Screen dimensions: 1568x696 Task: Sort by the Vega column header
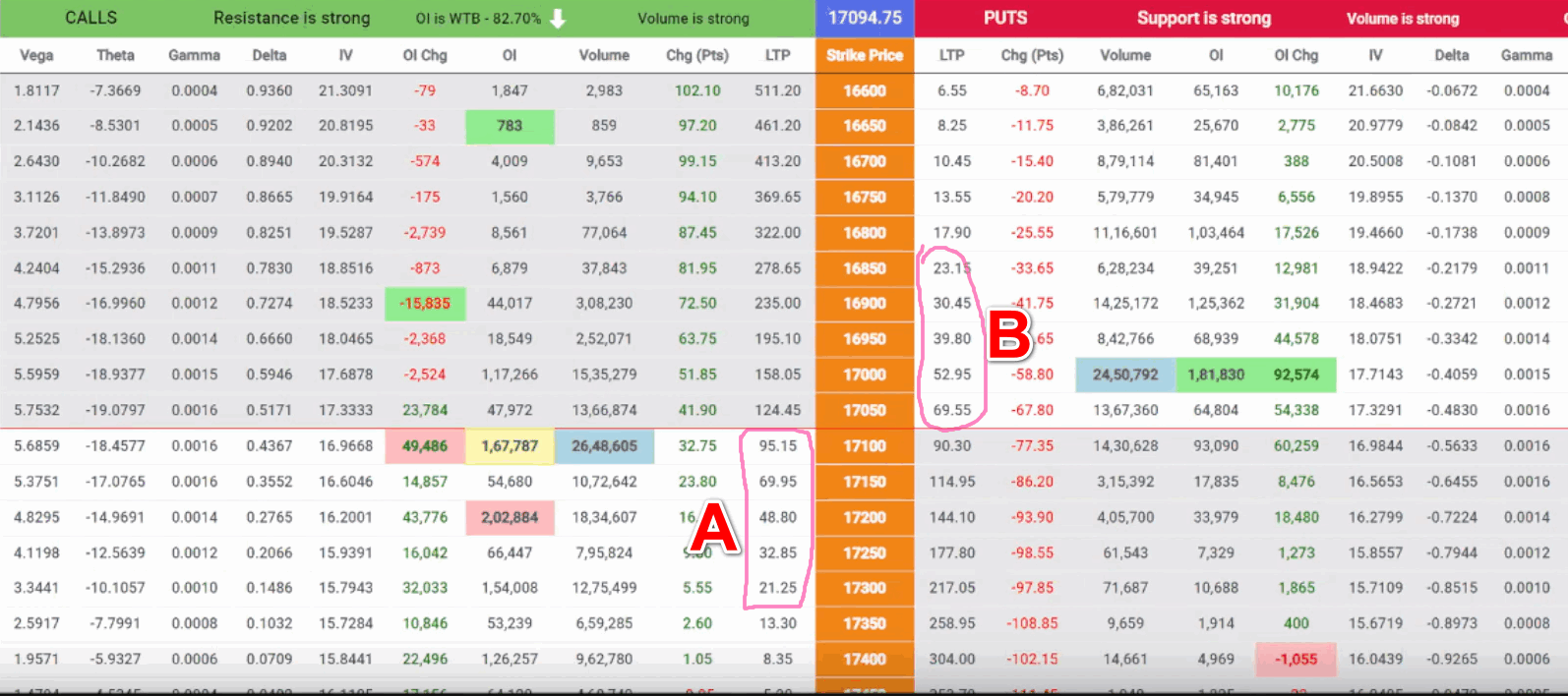(x=36, y=55)
